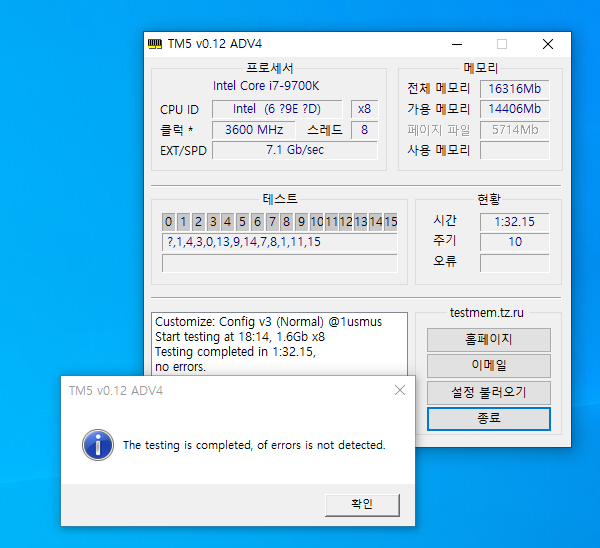Image resolution: width=600 pixels, height=548 pixels.
Task: Select test number 7 box
Action: (272, 222)
